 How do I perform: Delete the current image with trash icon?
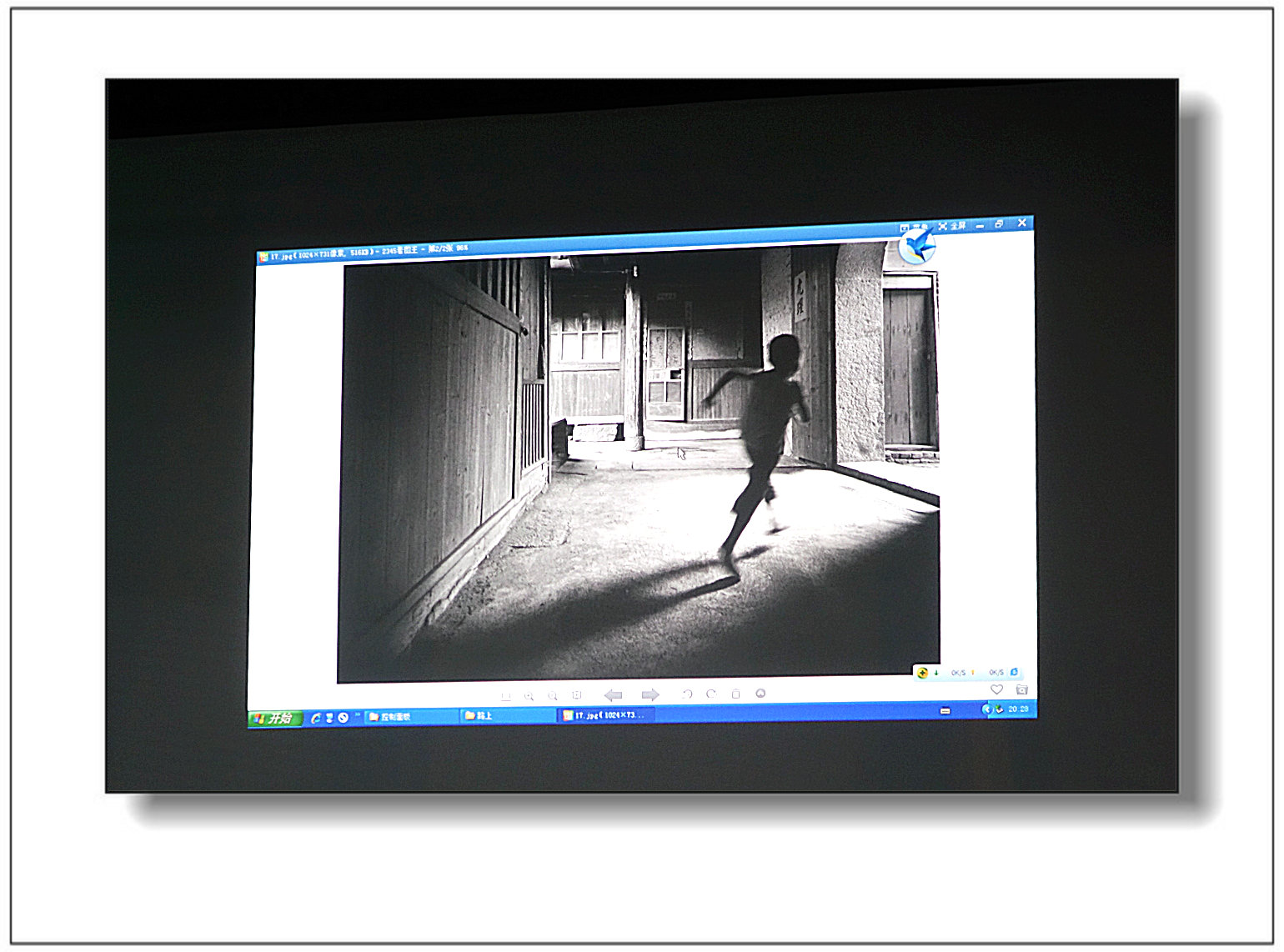735,694
